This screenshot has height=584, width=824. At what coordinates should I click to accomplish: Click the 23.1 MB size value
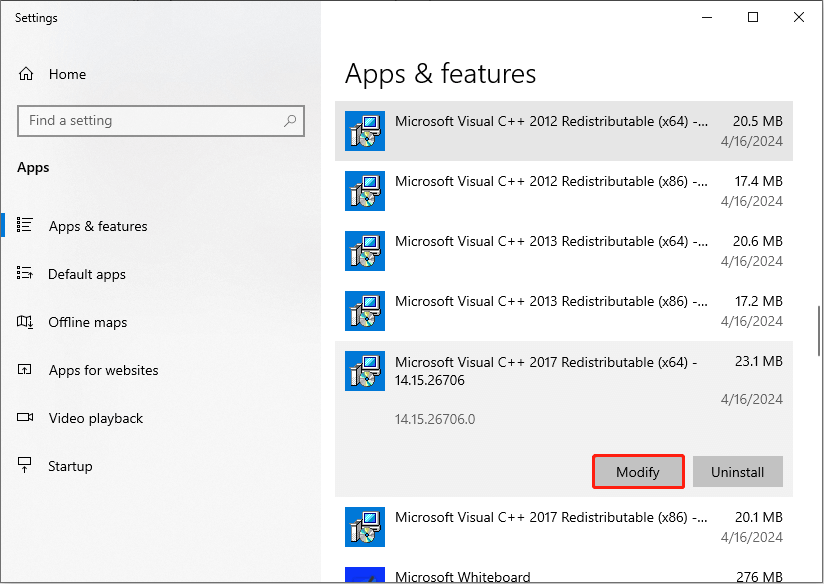759,361
